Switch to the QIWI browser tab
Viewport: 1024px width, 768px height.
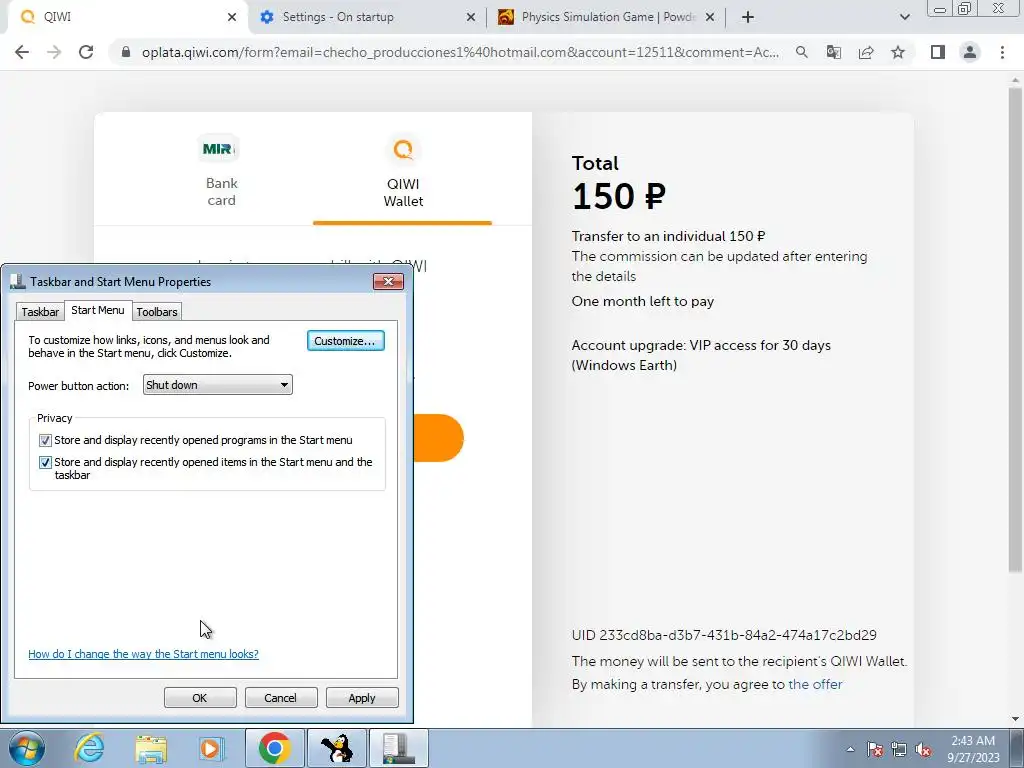124,17
